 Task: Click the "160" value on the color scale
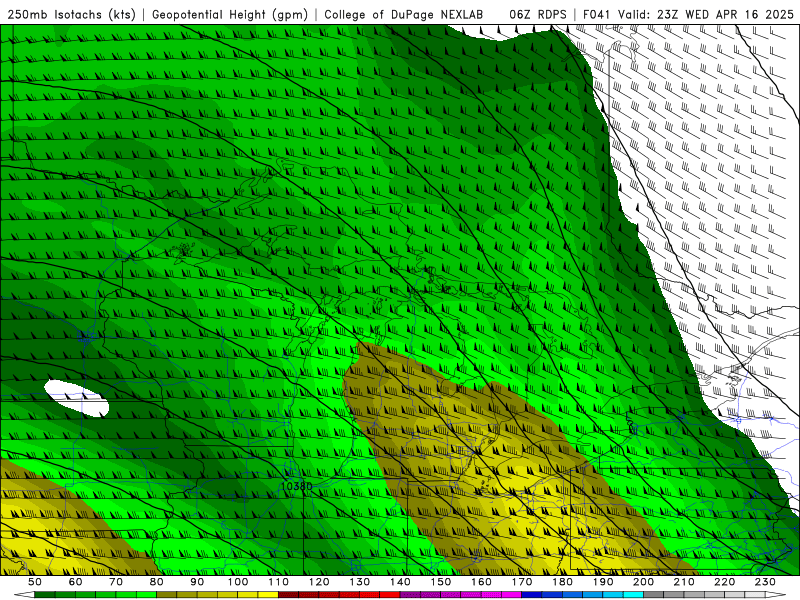coord(481,582)
